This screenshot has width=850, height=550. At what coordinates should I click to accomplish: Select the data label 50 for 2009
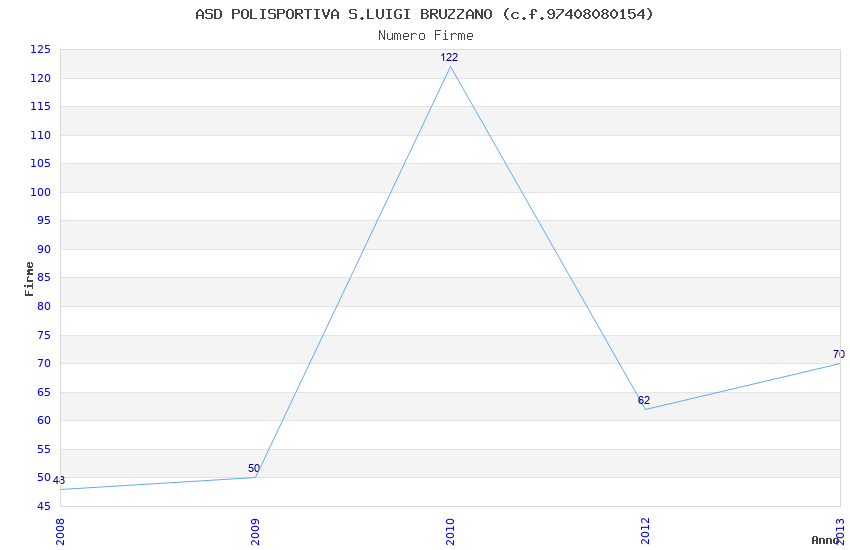point(254,468)
